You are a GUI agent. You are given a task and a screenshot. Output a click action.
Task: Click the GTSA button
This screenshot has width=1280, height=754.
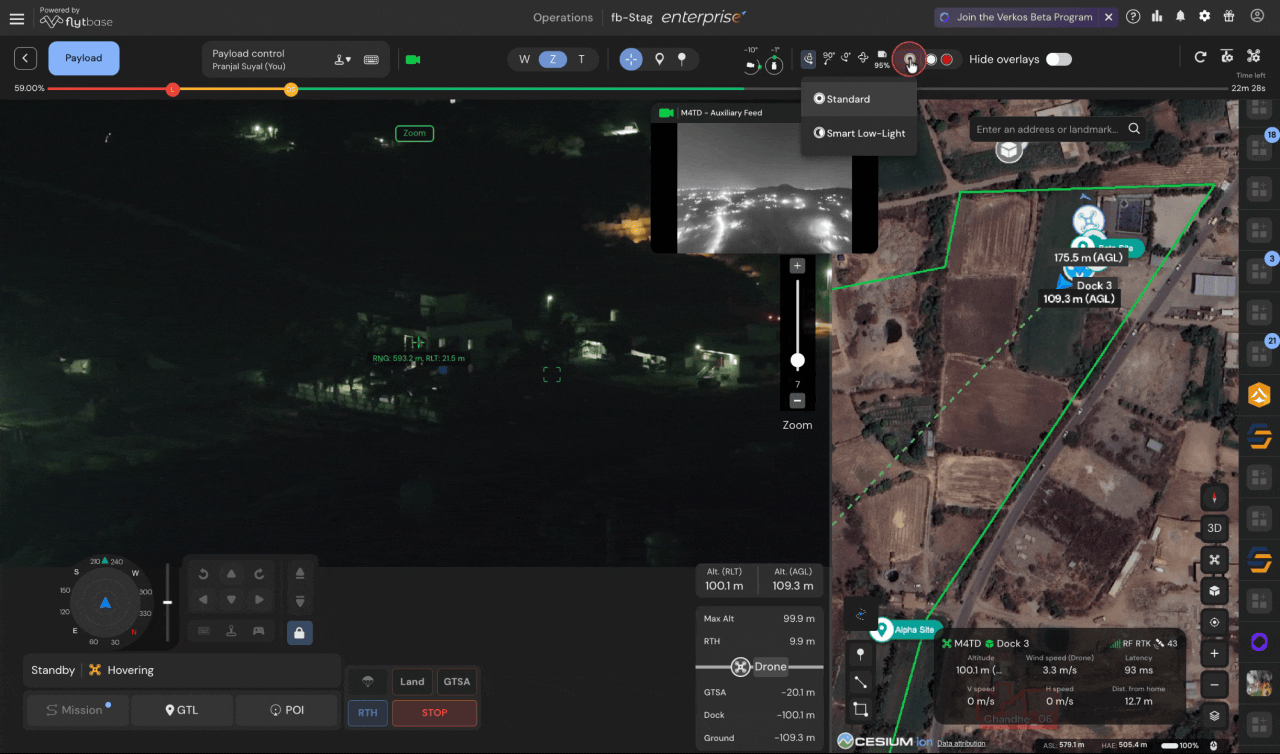click(457, 682)
